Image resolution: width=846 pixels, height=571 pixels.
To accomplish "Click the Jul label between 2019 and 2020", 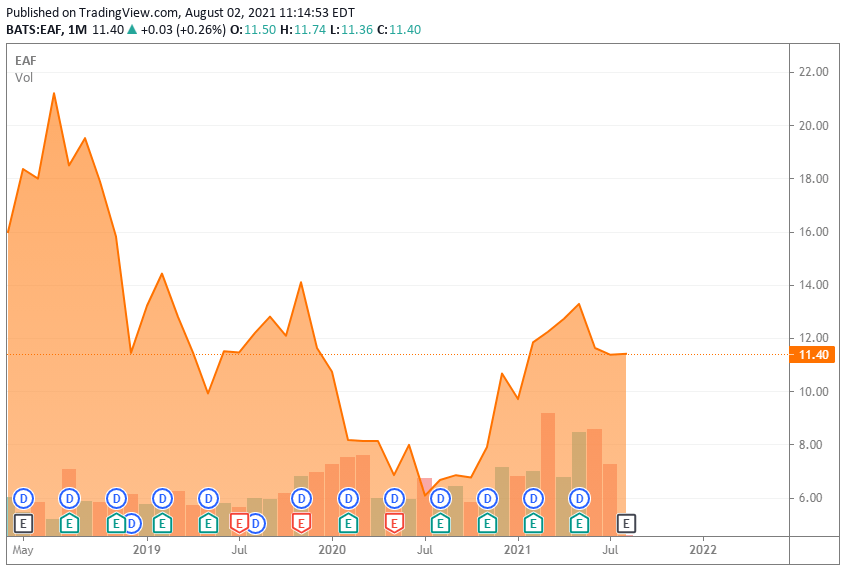I will coord(239,549).
